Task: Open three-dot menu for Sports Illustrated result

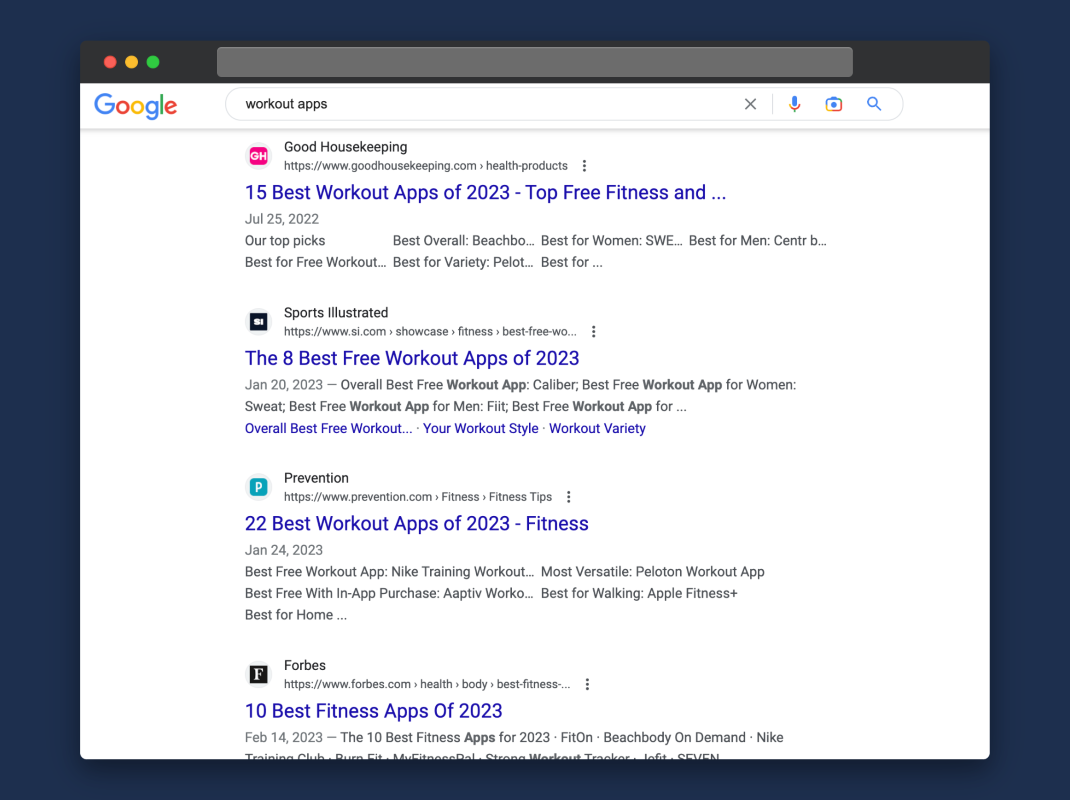Action: (594, 332)
